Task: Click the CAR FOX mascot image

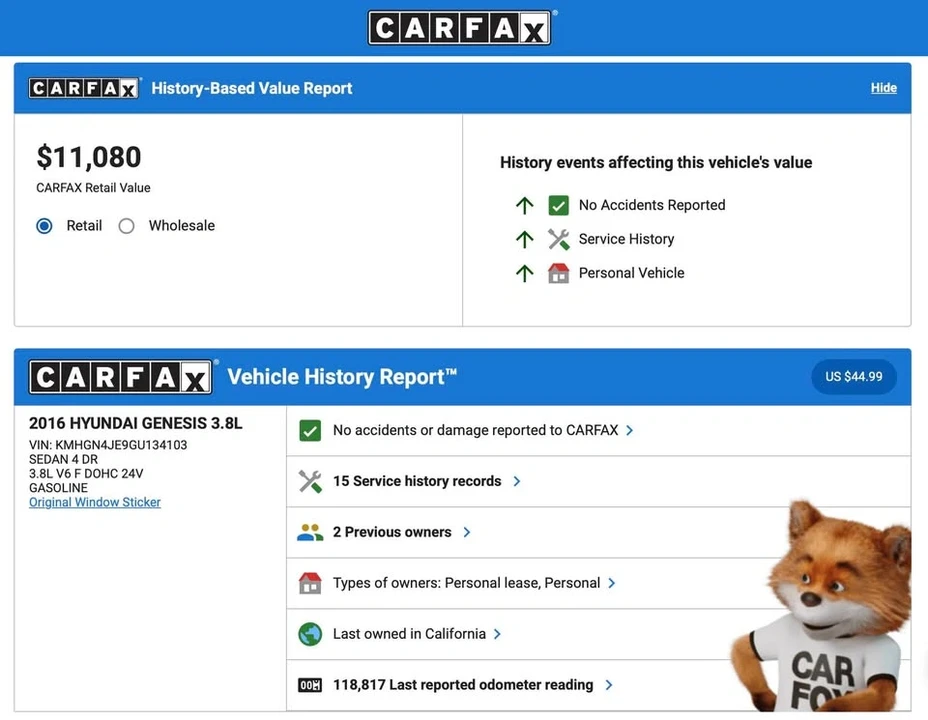Action: point(823,606)
